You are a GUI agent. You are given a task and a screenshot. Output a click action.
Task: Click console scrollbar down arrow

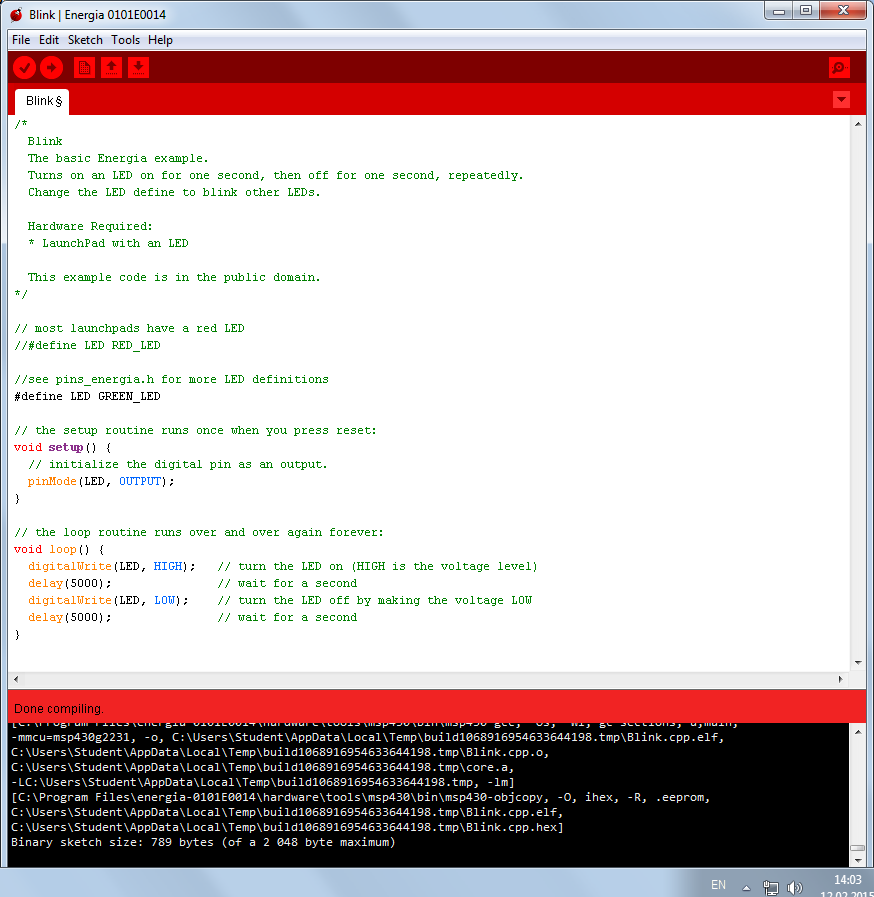coord(858,860)
